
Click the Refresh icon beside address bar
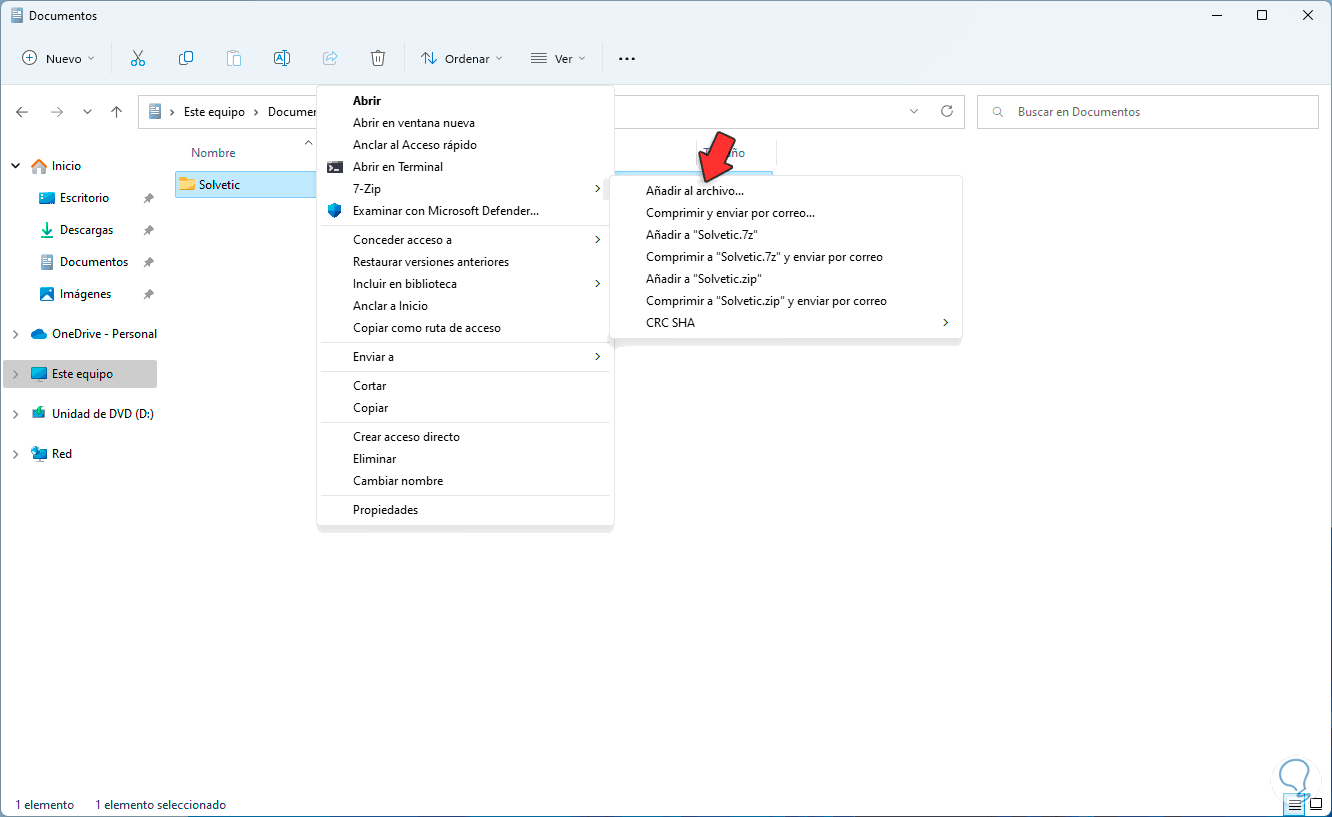(x=947, y=112)
